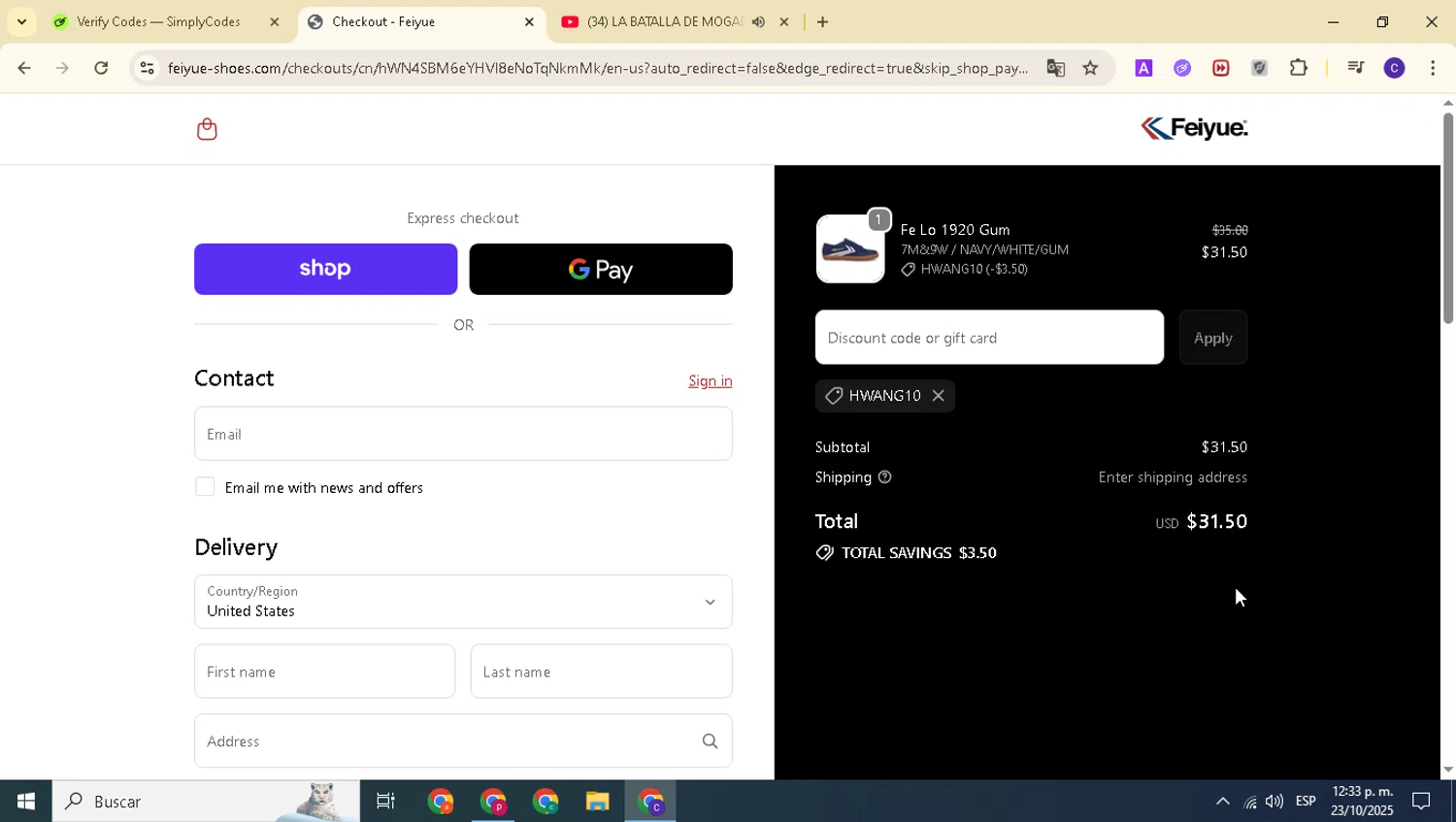The image size is (1456, 822).
Task: Click the URL address bar
Action: (x=597, y=68)
